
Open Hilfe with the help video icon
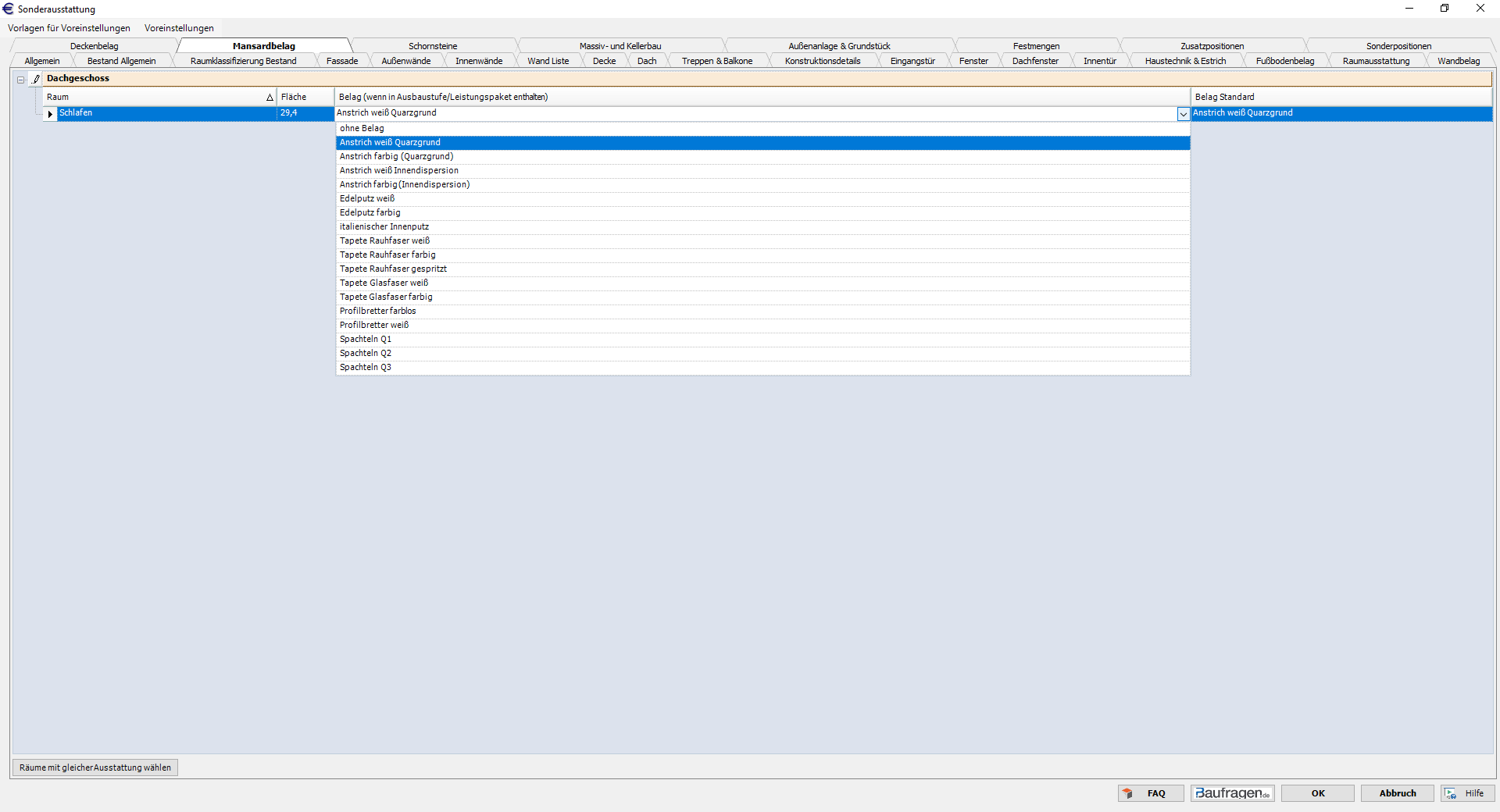1466,793
